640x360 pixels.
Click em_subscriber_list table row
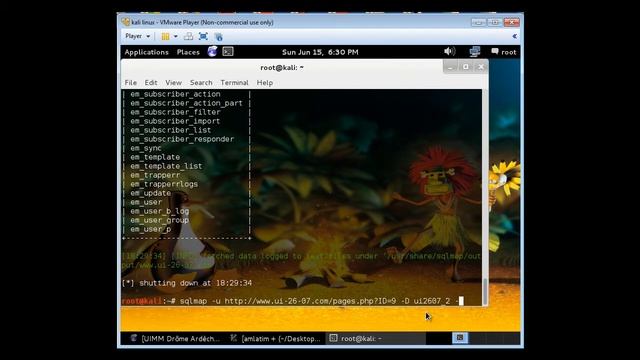tap(171, 130)
